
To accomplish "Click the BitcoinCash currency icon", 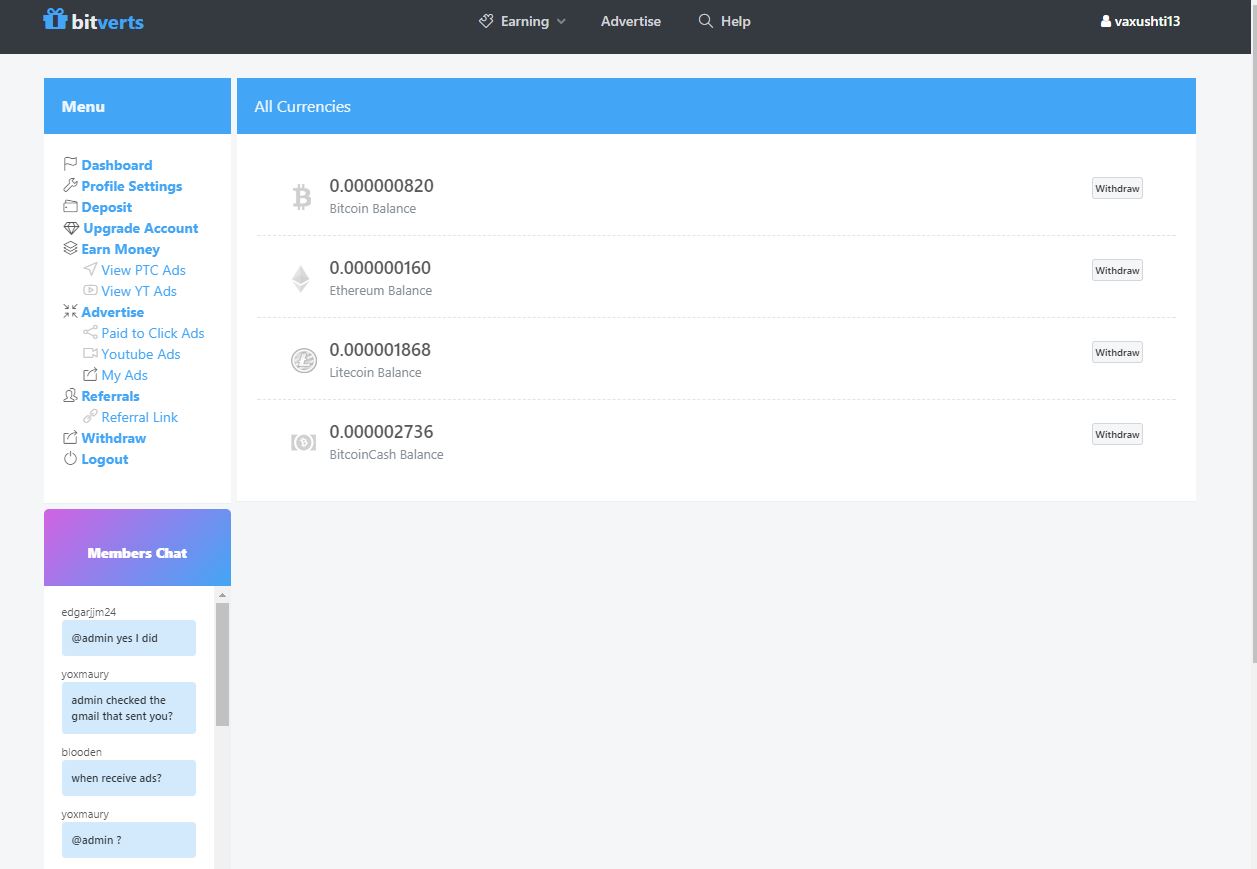I will 303,442.
